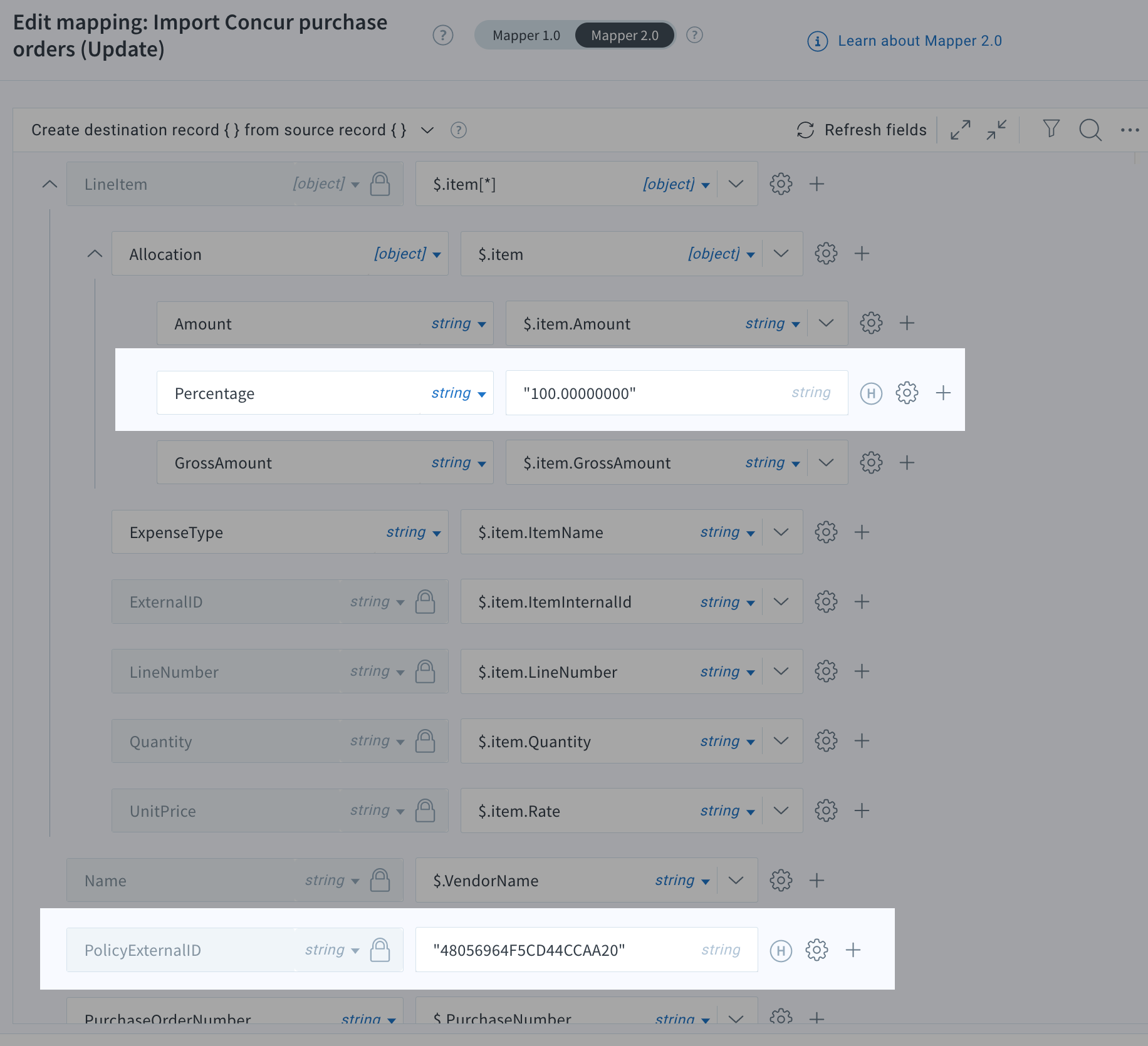Click lock icon on Quantity field
This screenshot has height=1046, width=1148.
[425, 741]
